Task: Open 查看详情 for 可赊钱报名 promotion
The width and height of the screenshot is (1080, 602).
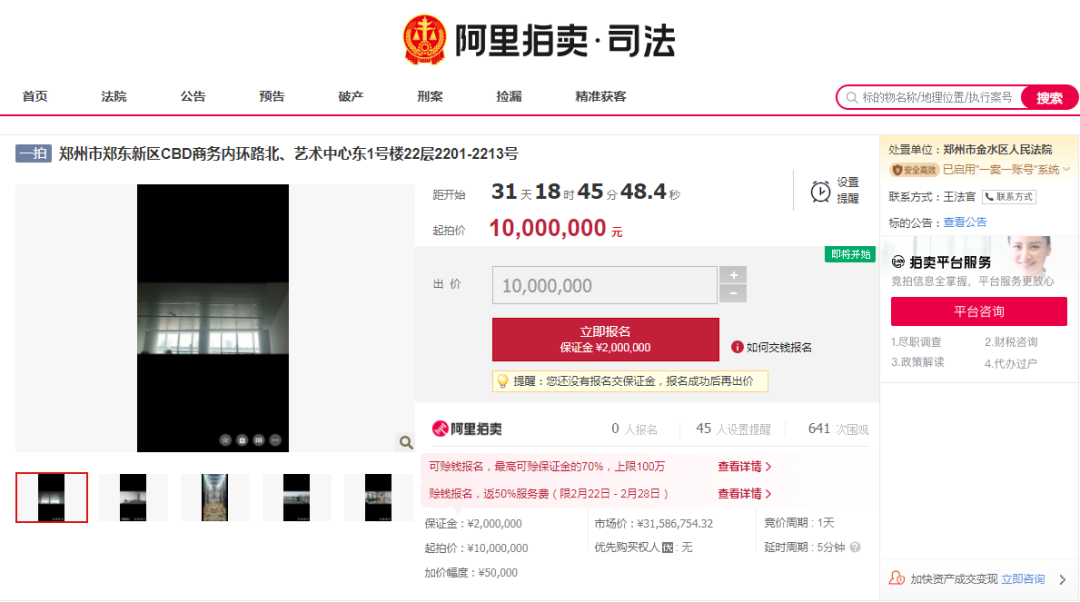Action: [745, 466]
